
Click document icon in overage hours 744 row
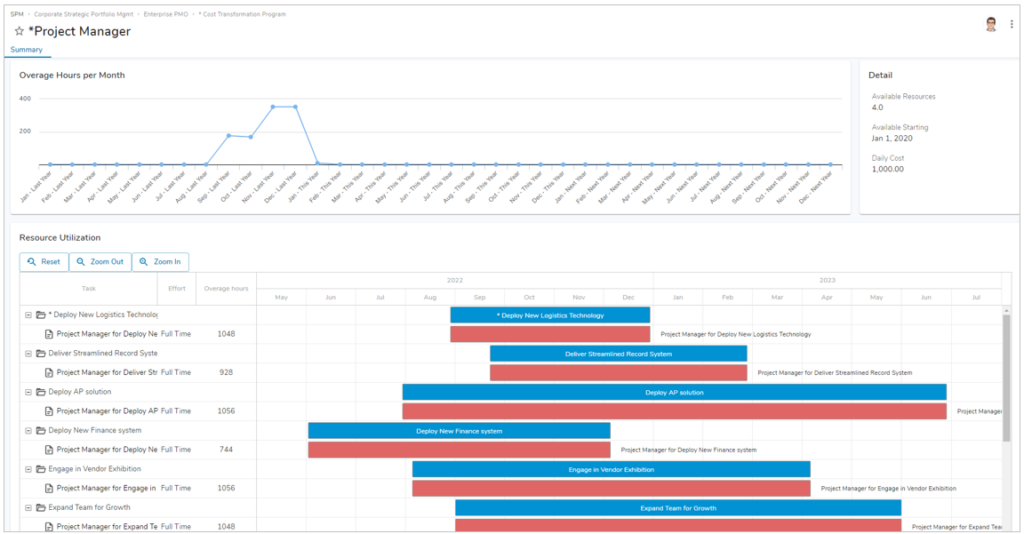click(49, 450)
